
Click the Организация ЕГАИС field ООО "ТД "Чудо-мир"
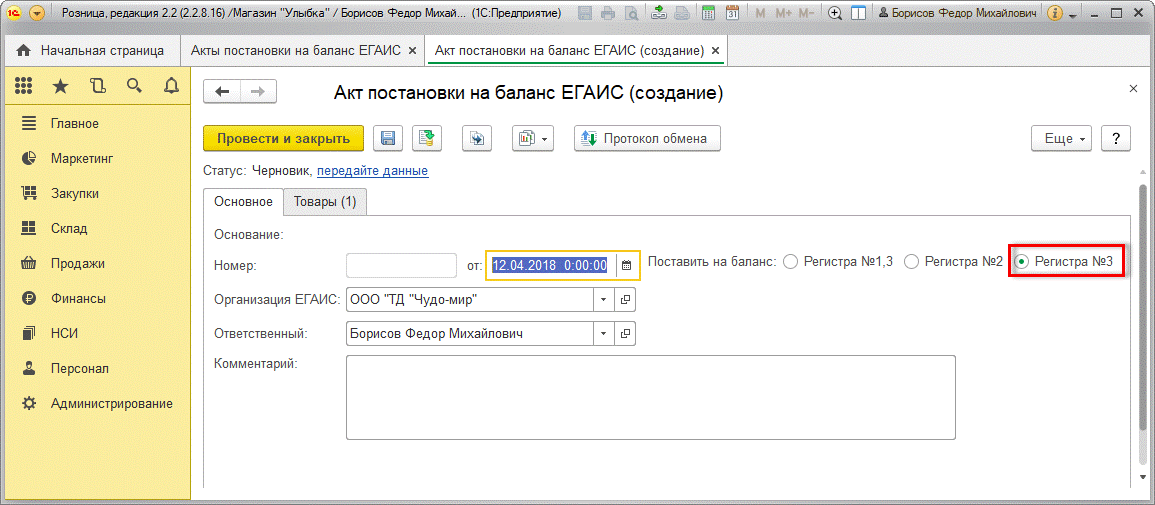coord(470,300)
